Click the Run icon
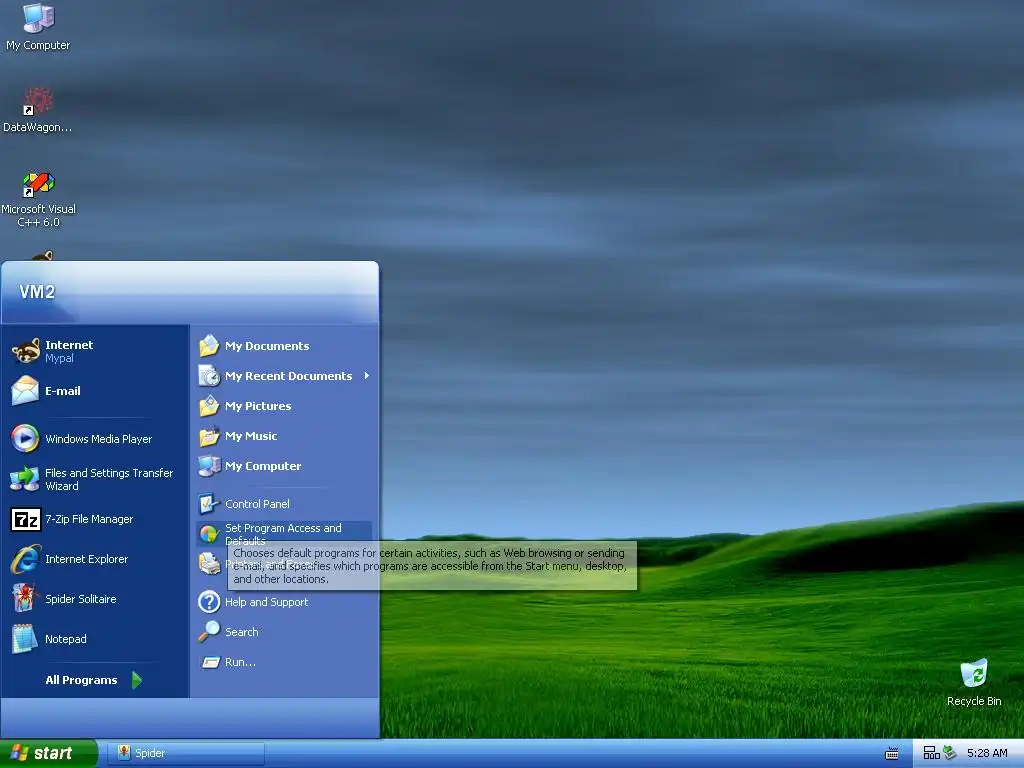The image size is (1024, 768). [210, 662]
